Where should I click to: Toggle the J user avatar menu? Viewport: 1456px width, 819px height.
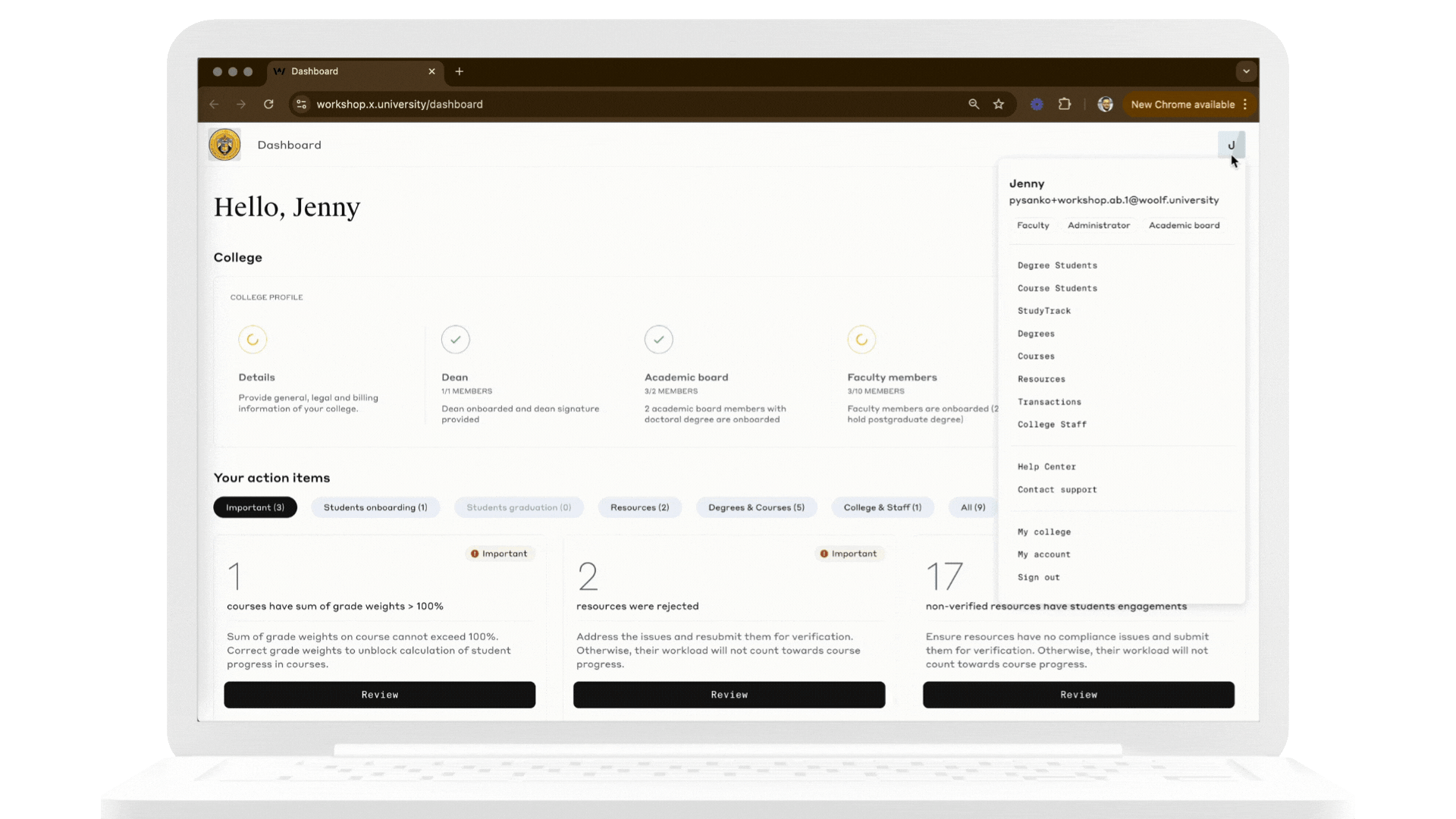click(1231, 145)
